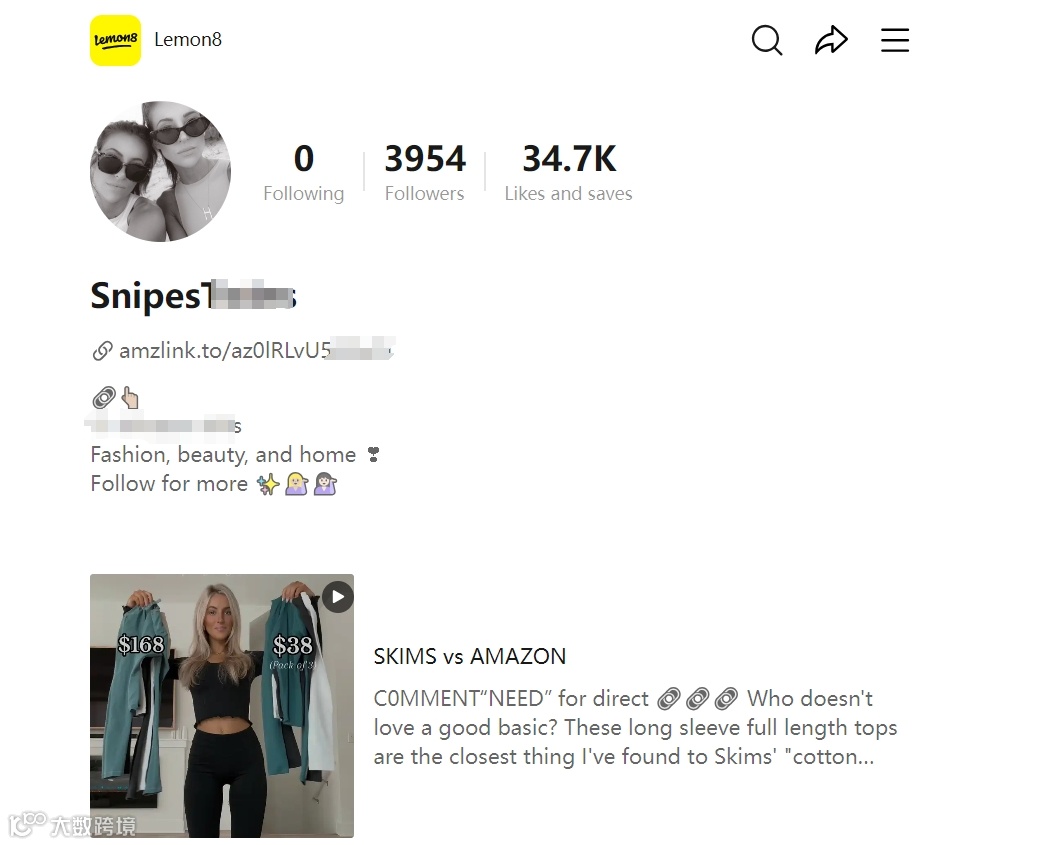This screenshot has height=845, width=1046.
Task: Click the post description starting COMMENT NEED
Action: pos(635,728)
